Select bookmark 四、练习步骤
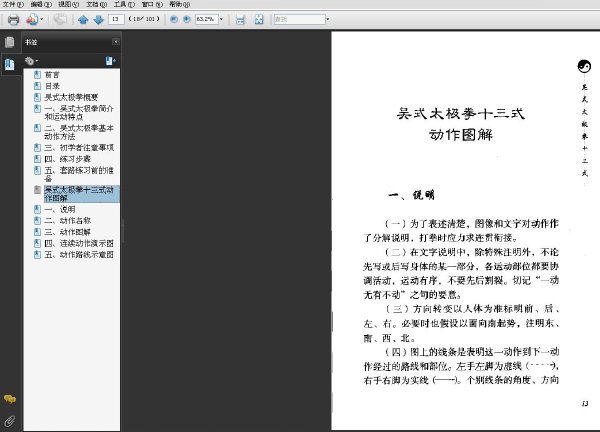 pyautogui.click(x=67, y=159)
